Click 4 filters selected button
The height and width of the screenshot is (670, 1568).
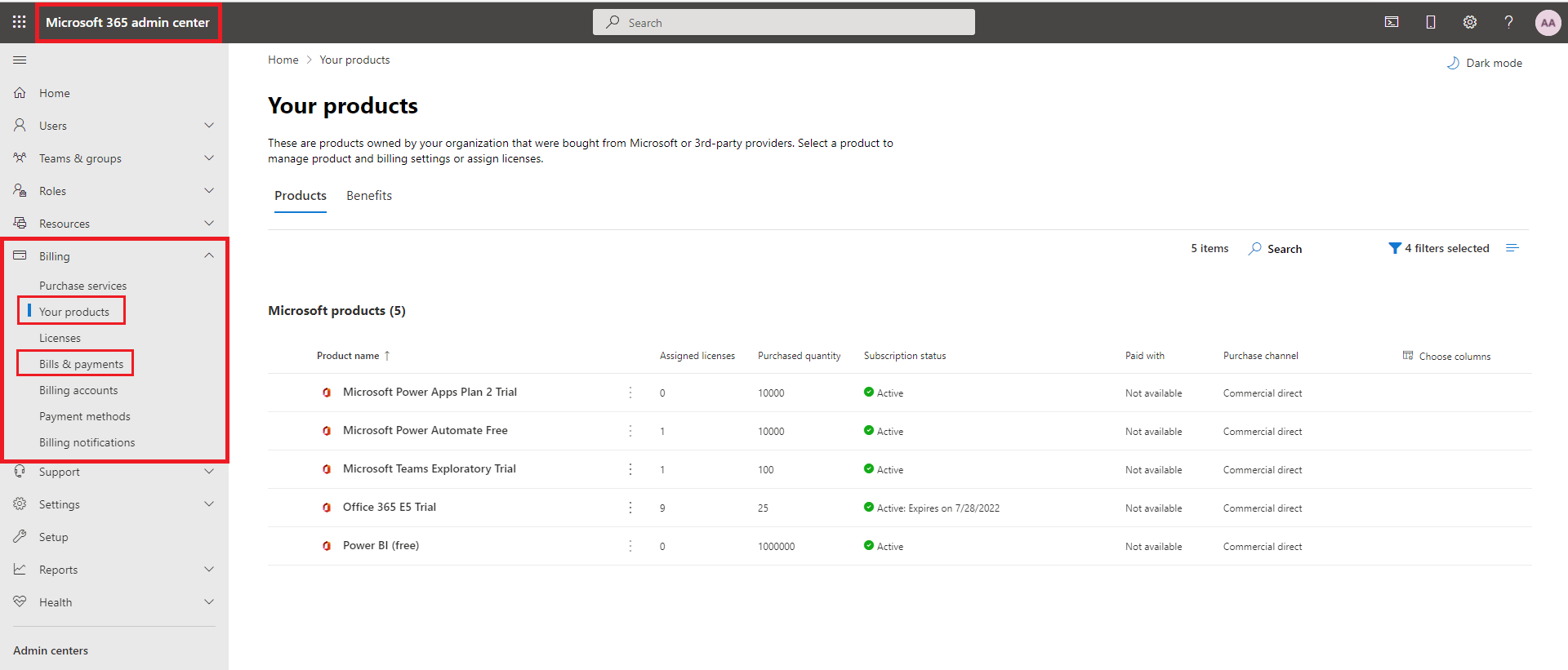pyautogui.click(x=1439, y=248)
